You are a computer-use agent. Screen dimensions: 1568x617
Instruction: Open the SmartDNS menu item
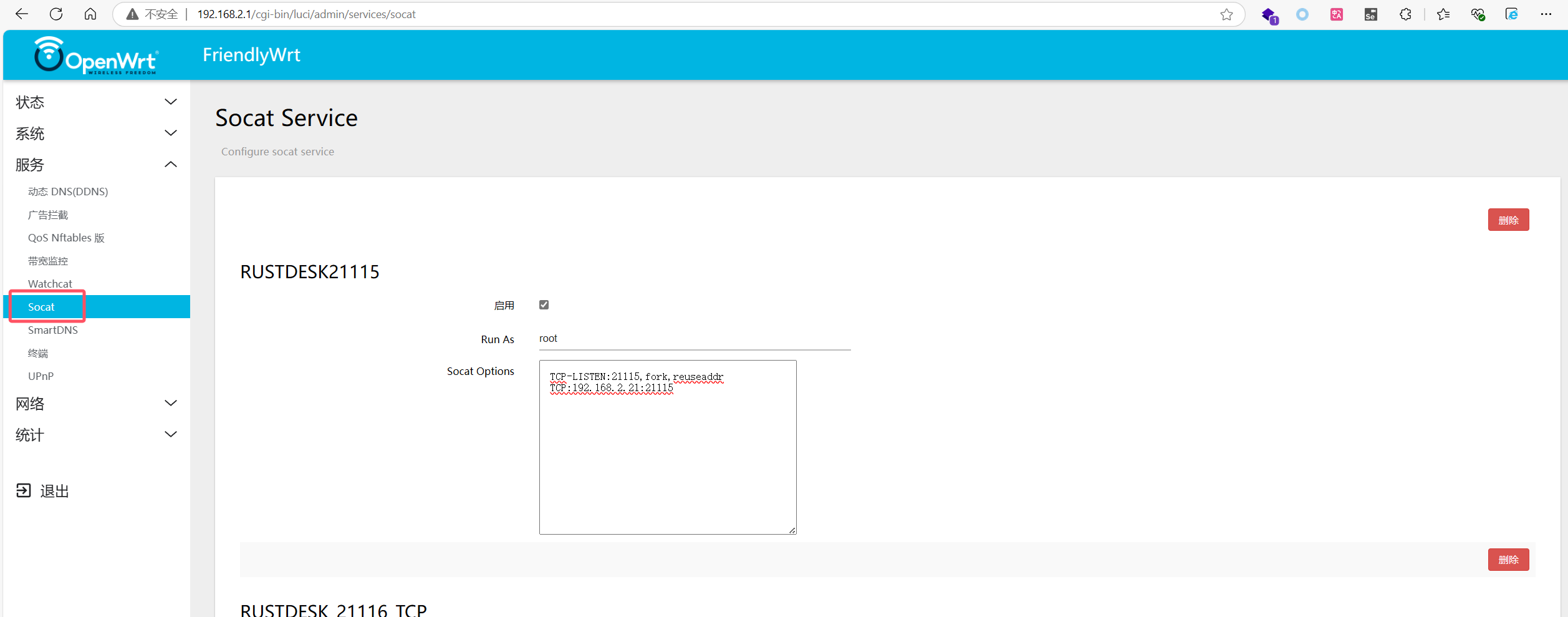(x=53, y=329)
